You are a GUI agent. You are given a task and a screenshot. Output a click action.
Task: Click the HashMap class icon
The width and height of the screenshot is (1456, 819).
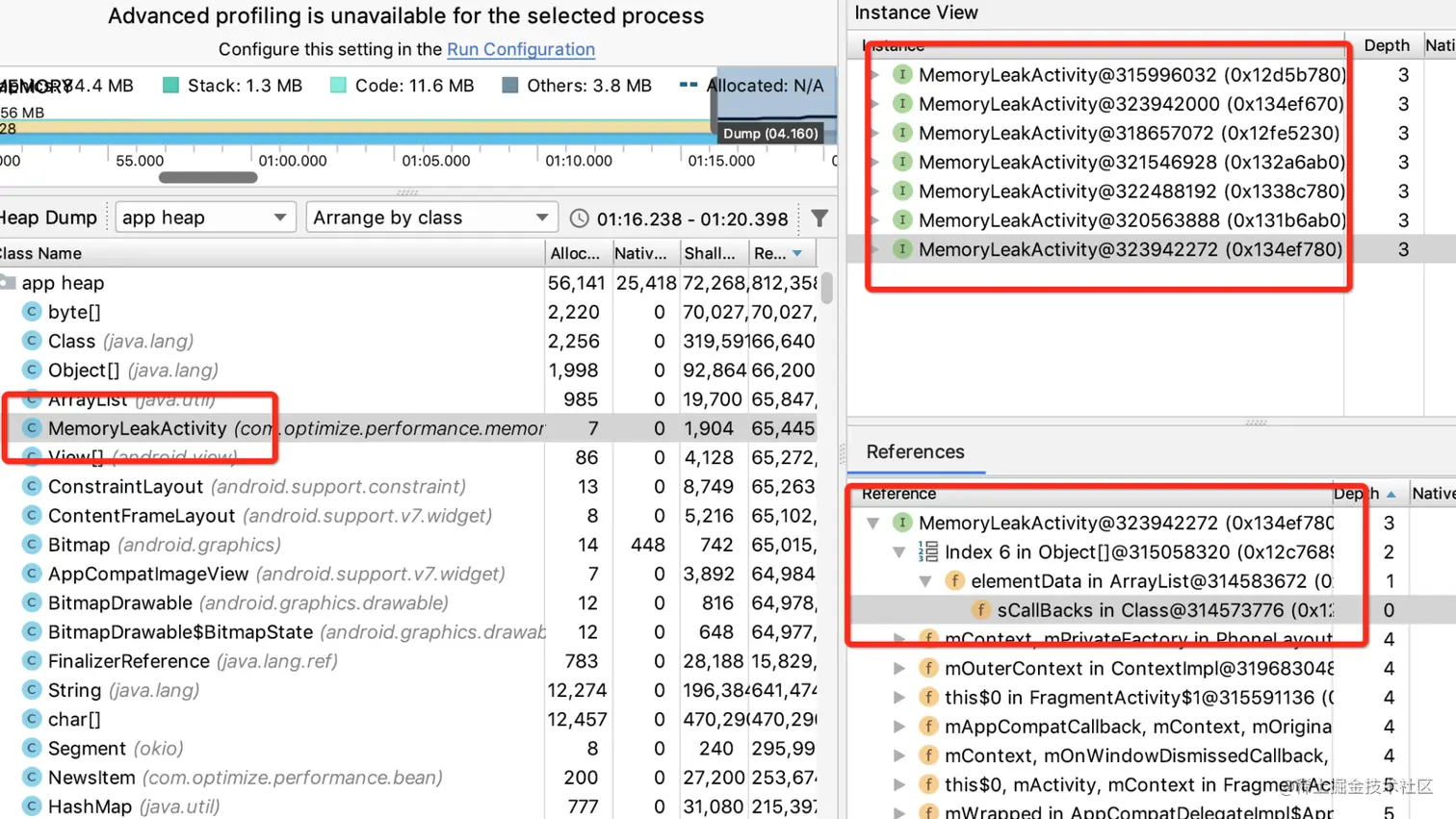(x=32, y=806)
